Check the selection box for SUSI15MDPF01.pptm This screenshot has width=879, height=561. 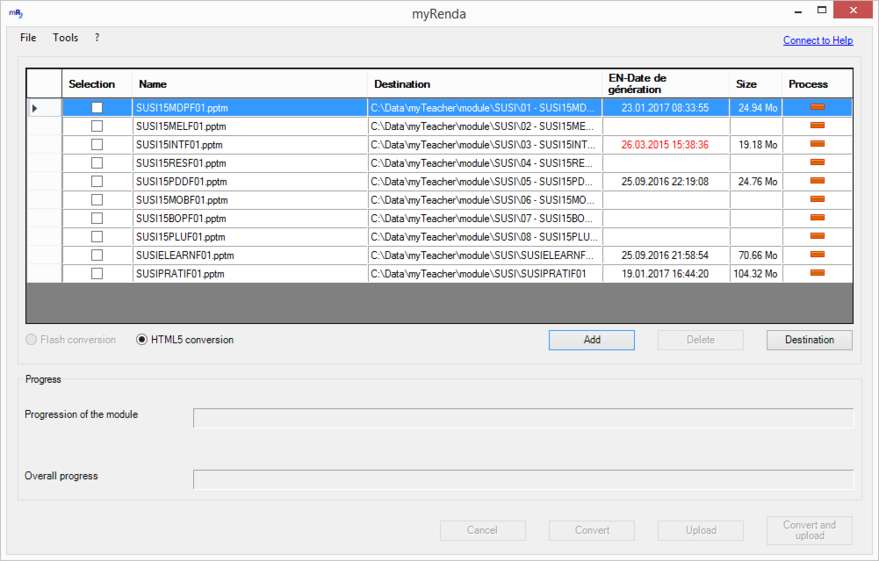(x=97, y=107)
